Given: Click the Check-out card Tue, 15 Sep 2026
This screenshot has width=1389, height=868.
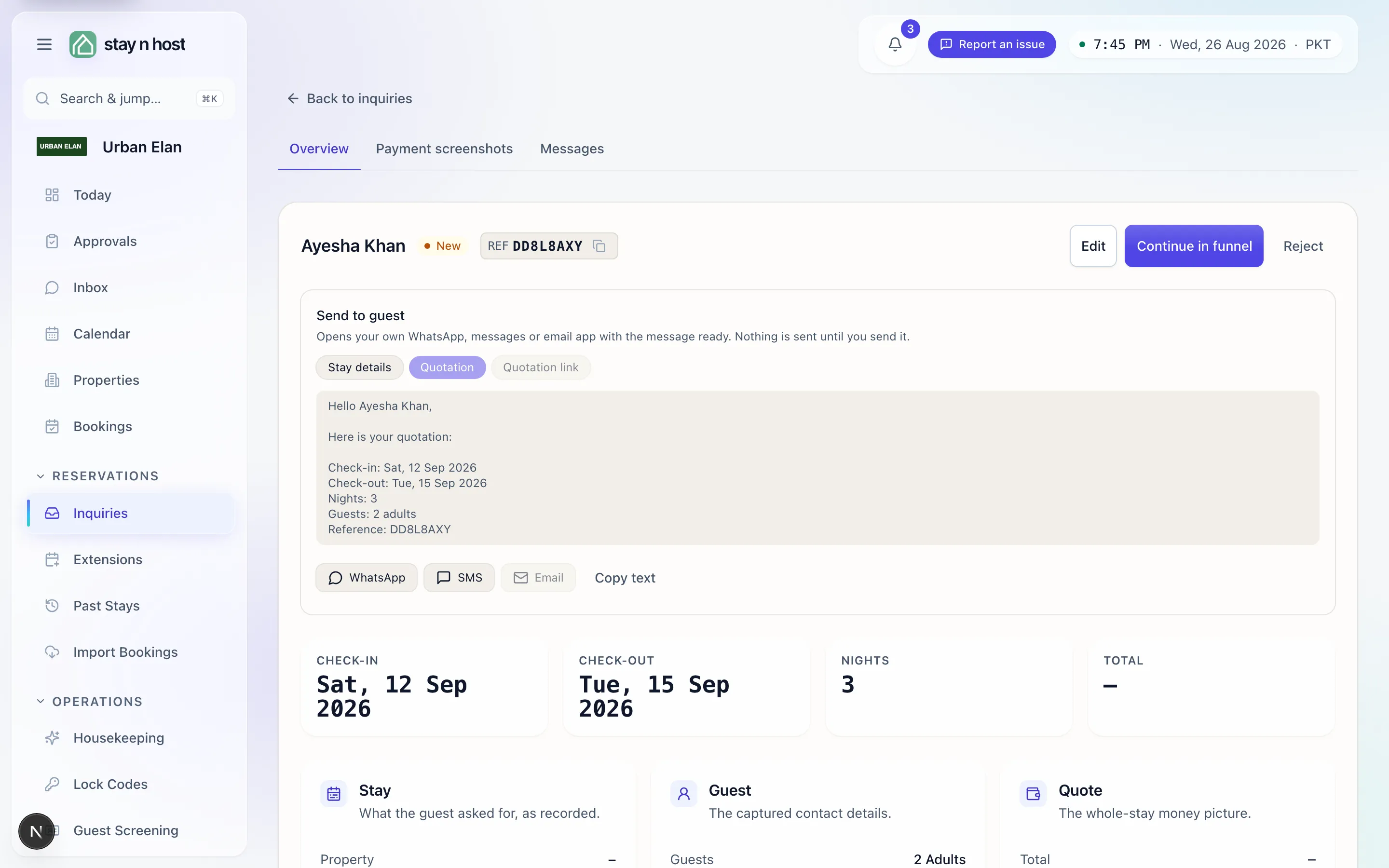Looking at the screenshot, I should (686, 687).
